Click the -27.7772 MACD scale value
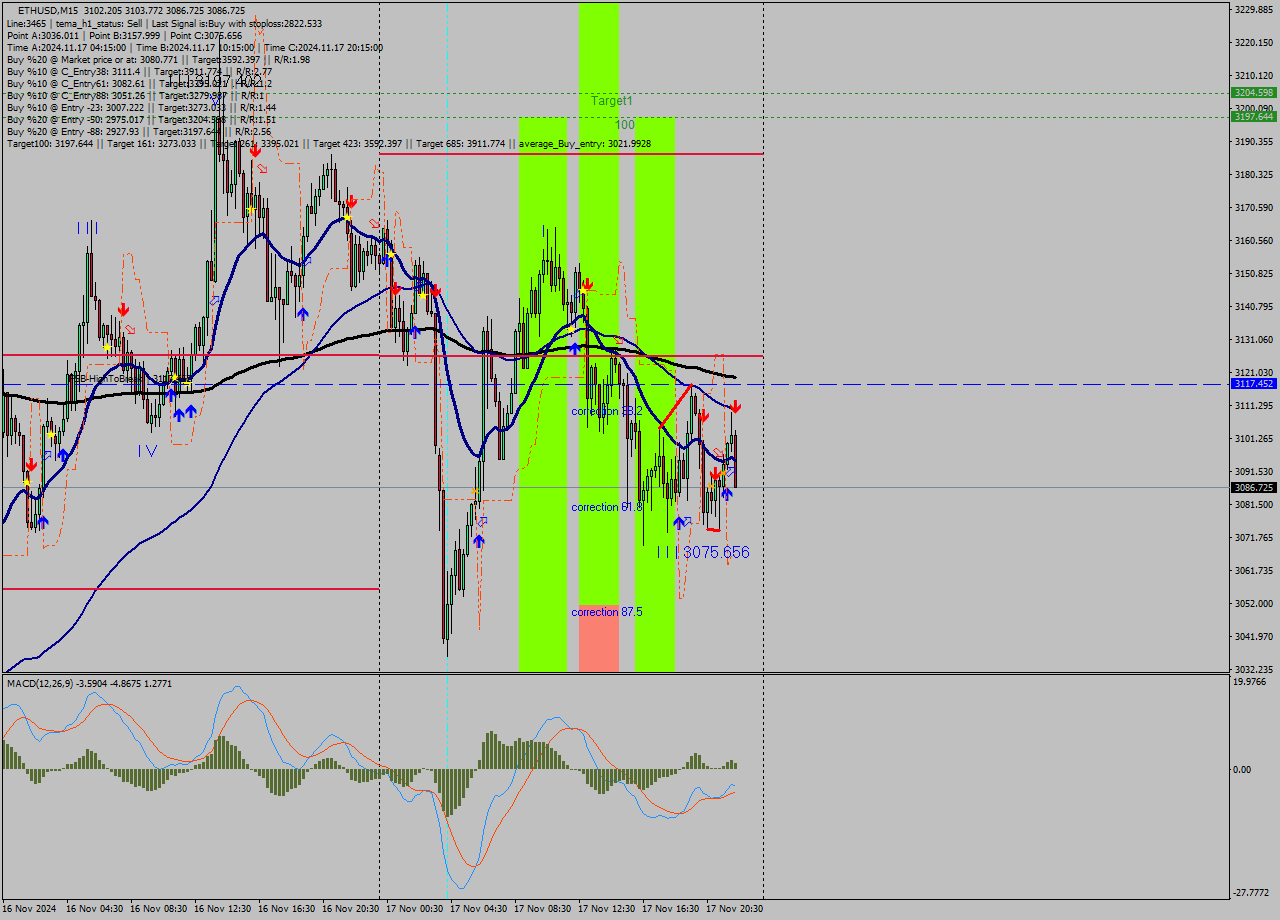This screenshot has width=1280, height=920. [1252, 892]
